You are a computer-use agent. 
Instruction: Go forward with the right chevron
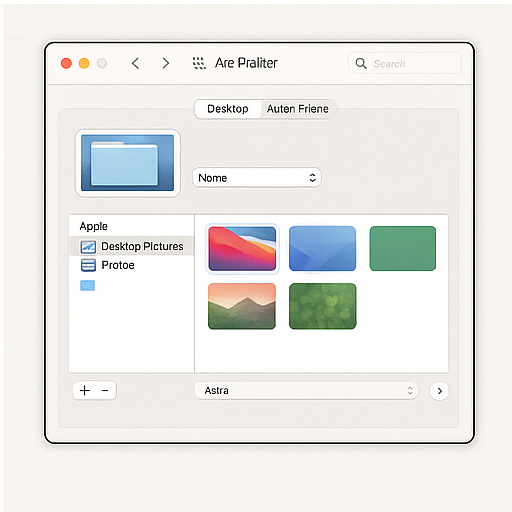tap(165, 63)
